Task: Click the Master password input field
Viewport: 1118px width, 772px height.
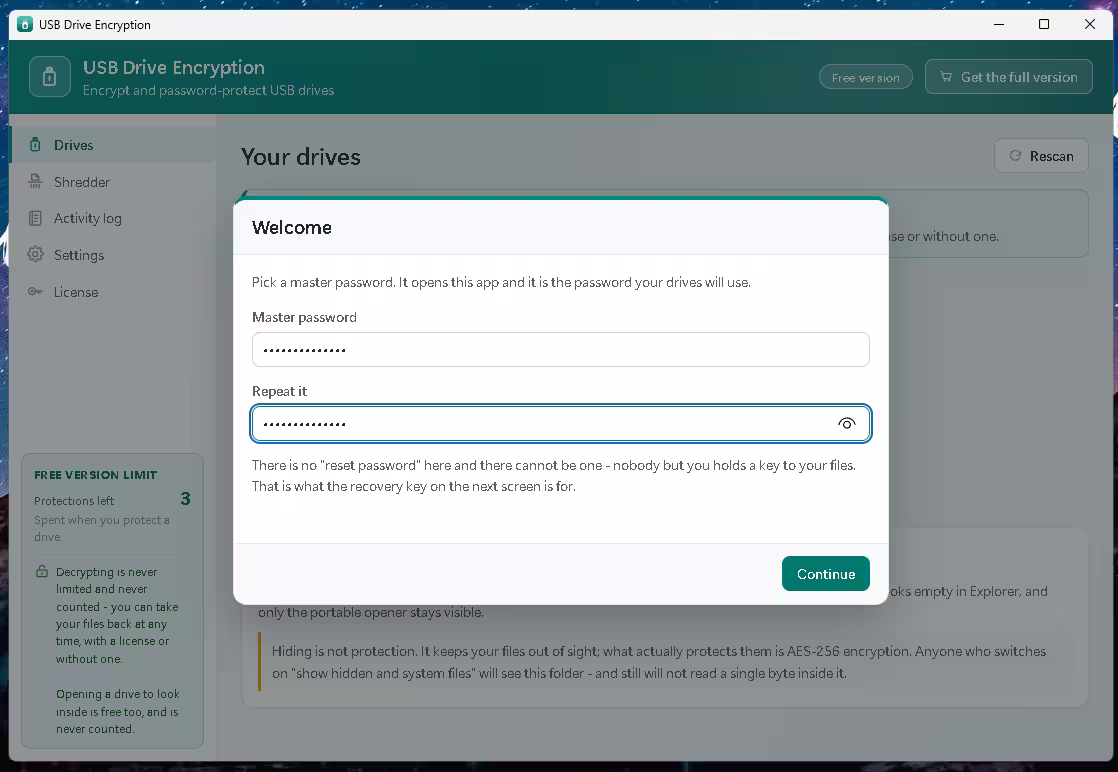Action: (560, 349)
